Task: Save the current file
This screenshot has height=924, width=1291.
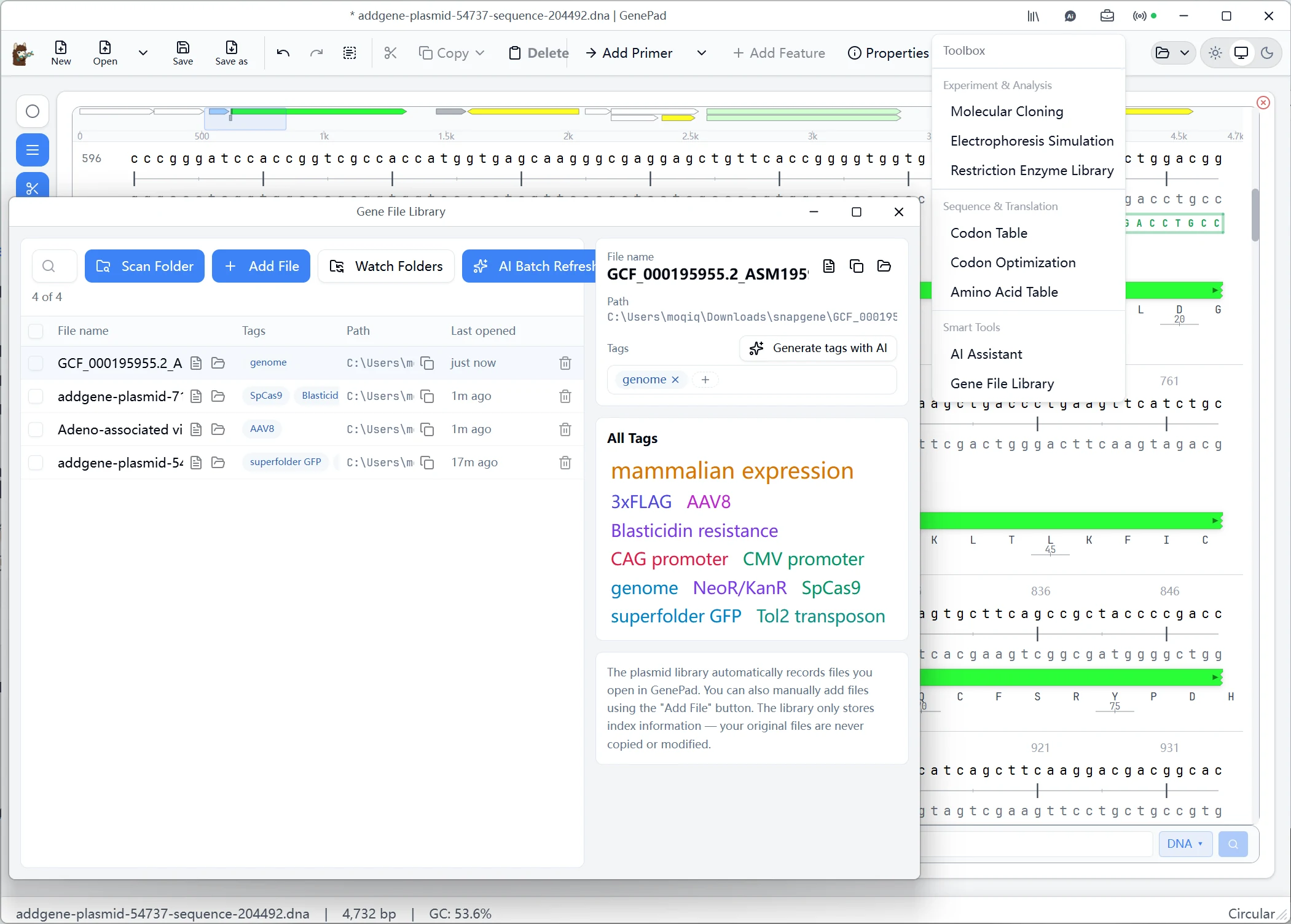Action: (x=182, y=53)
